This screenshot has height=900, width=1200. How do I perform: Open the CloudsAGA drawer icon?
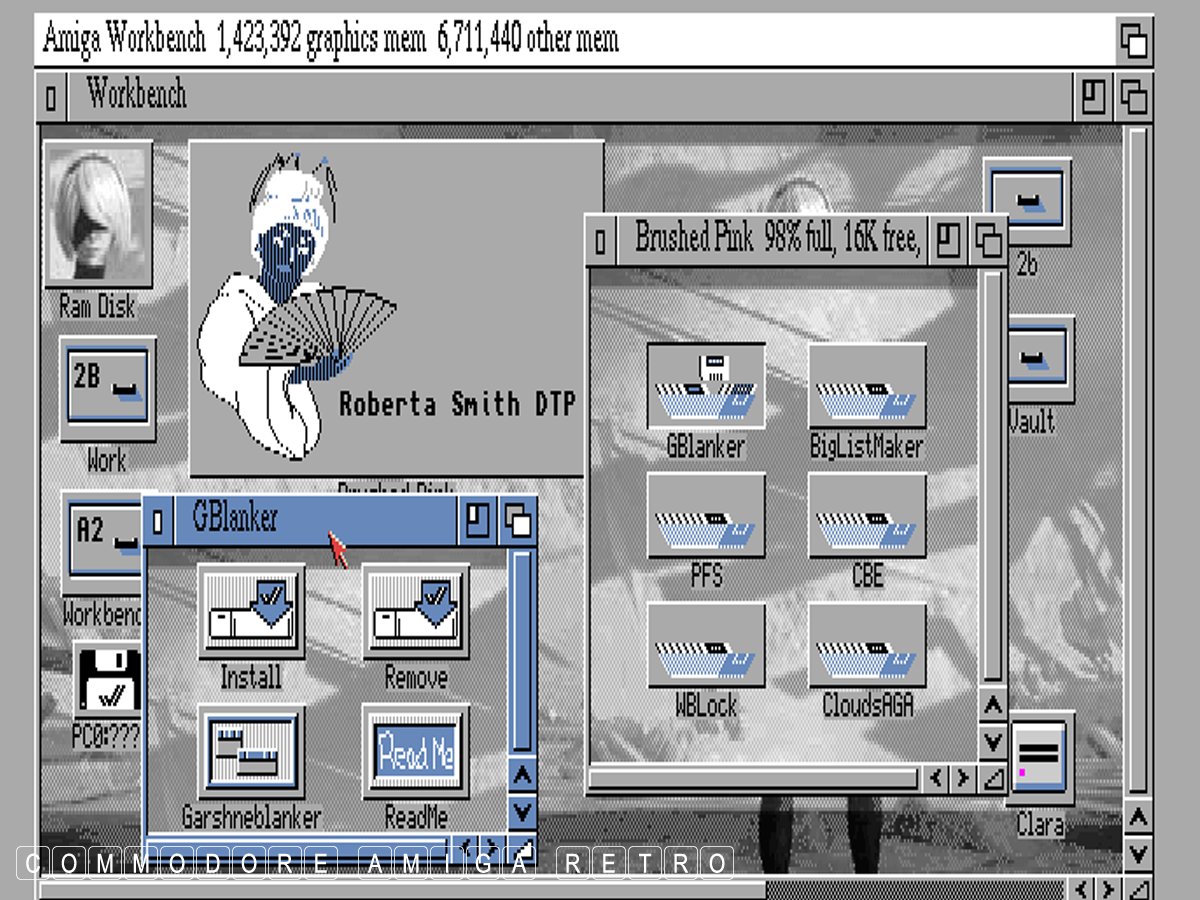(x=866, y=646)
